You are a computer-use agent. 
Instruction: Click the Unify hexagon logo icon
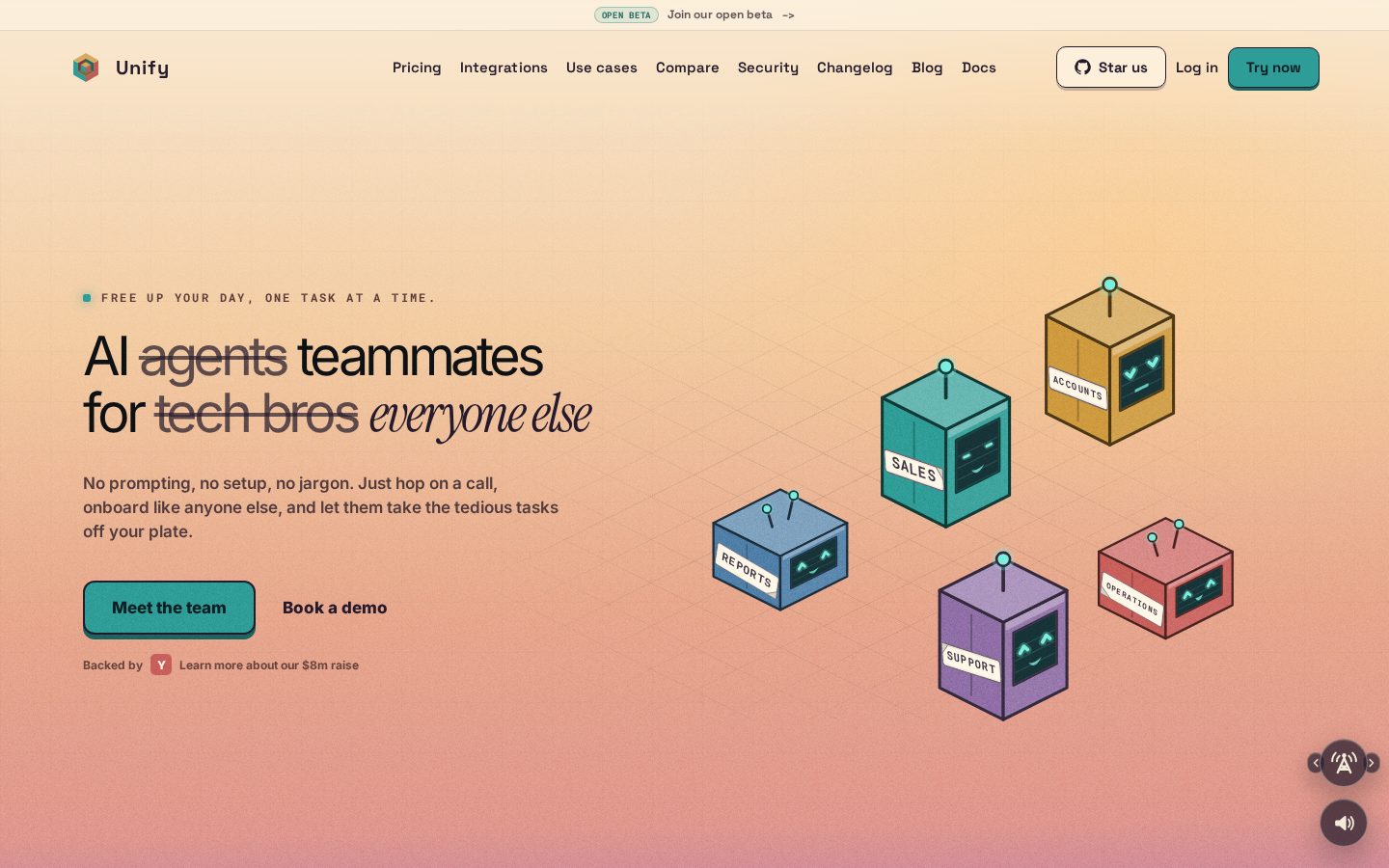86,68
